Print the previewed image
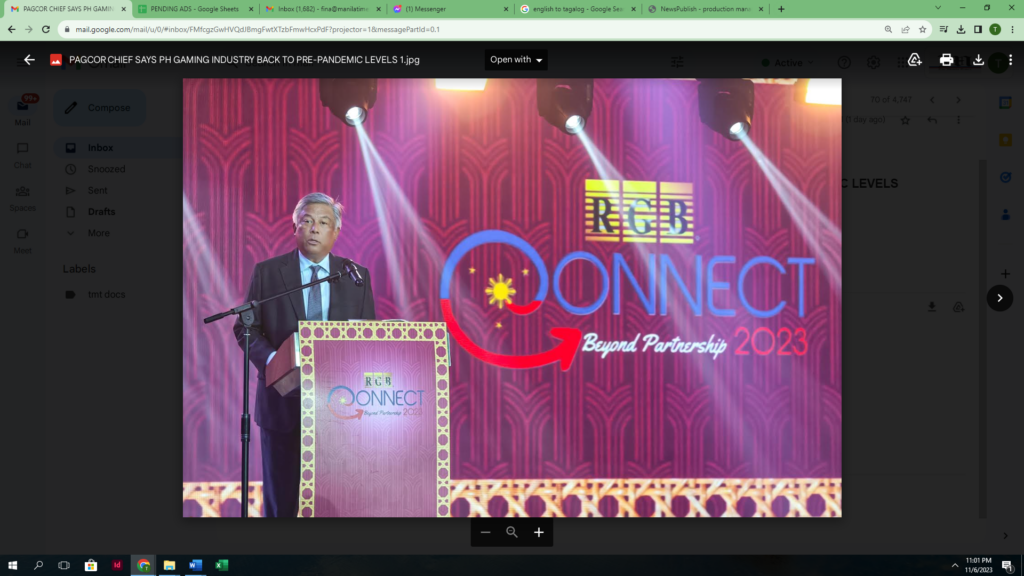1024x576 pixels. [x=946, y=59]
